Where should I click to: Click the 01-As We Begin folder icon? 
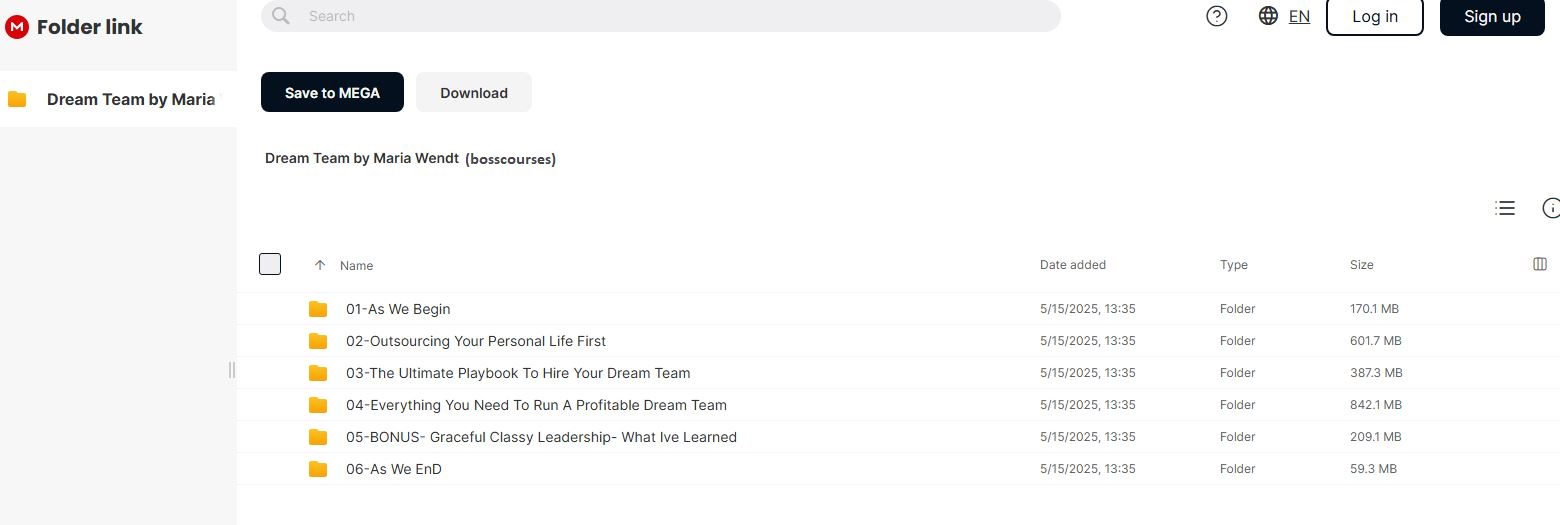(318, 309)
